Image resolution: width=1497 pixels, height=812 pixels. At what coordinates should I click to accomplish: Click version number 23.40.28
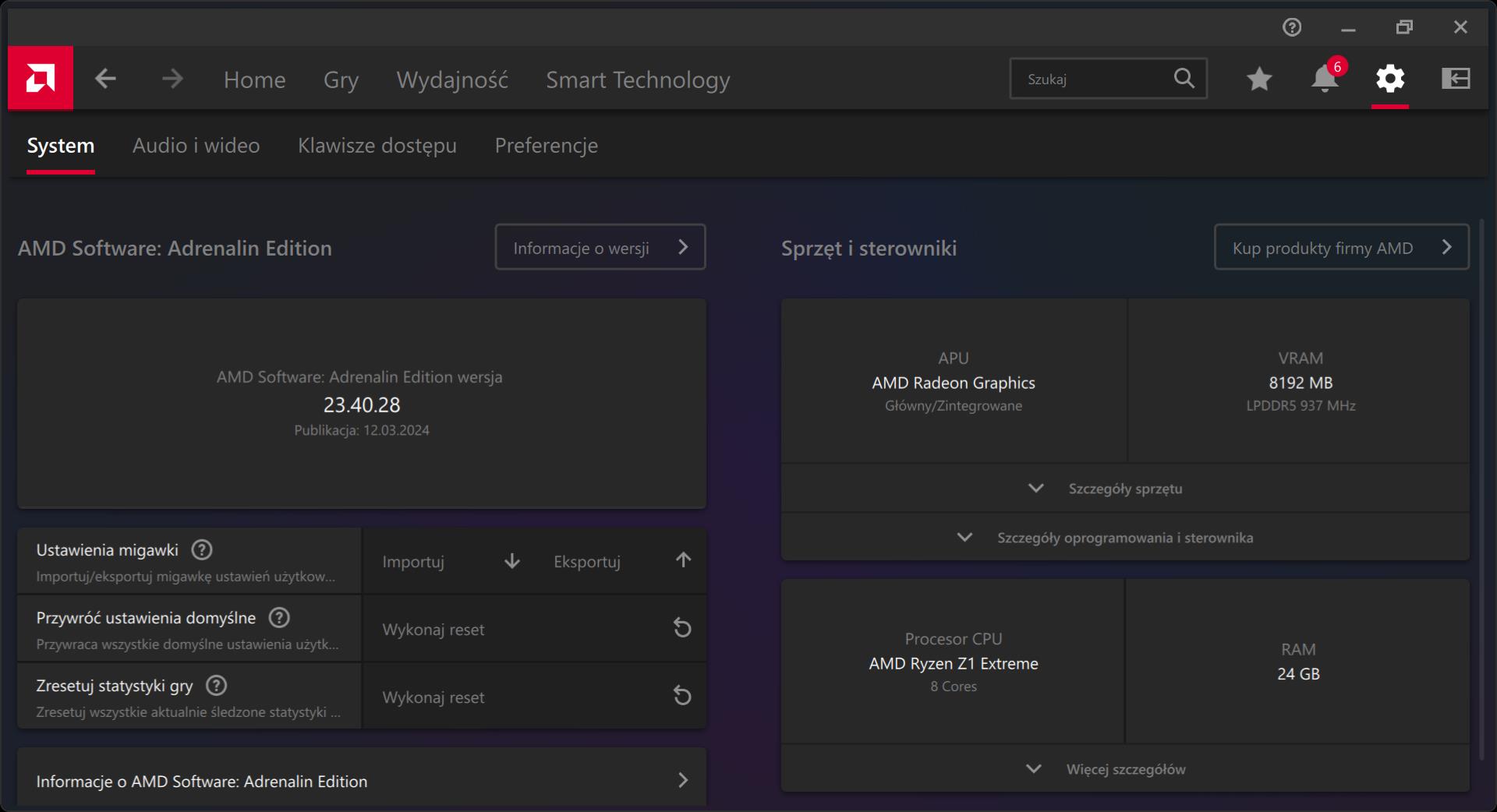[x=362, y=405]
